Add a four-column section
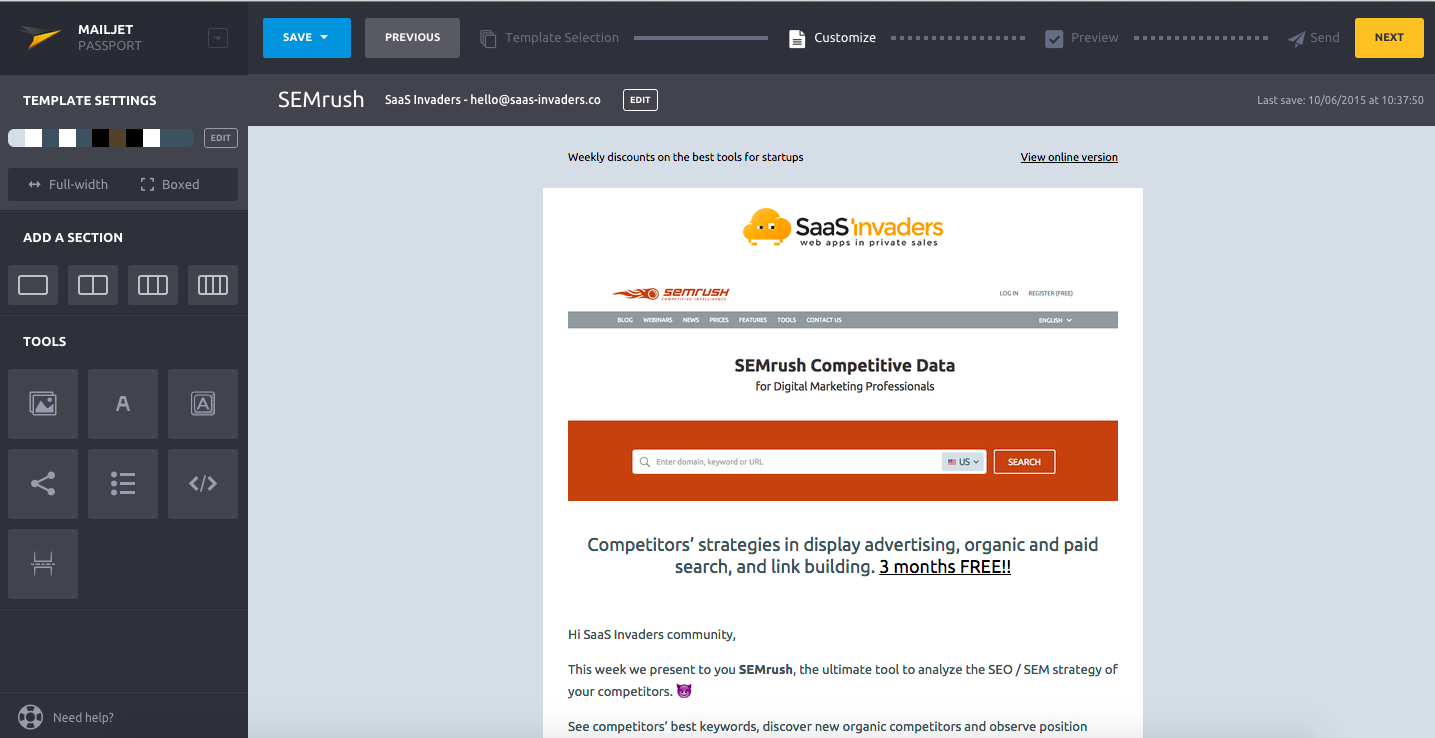 pyautogui.click(x=213, y=285)
